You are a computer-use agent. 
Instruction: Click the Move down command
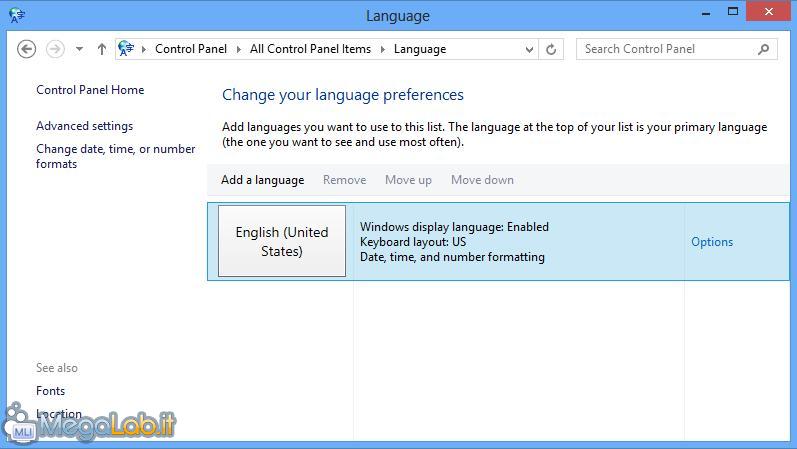pos(482,180)
